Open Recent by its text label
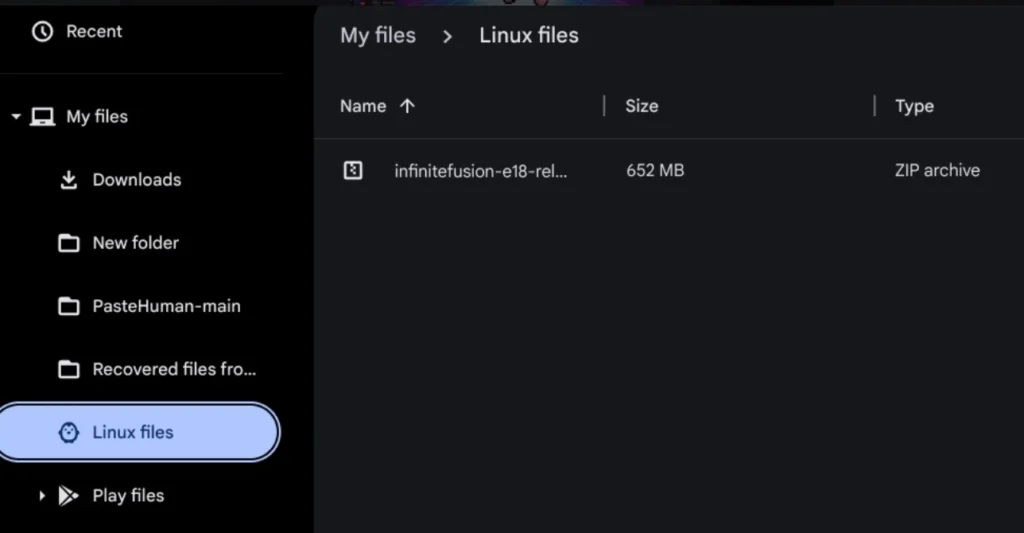Screen dimensions: 1024x533 (x=94, y=32)
